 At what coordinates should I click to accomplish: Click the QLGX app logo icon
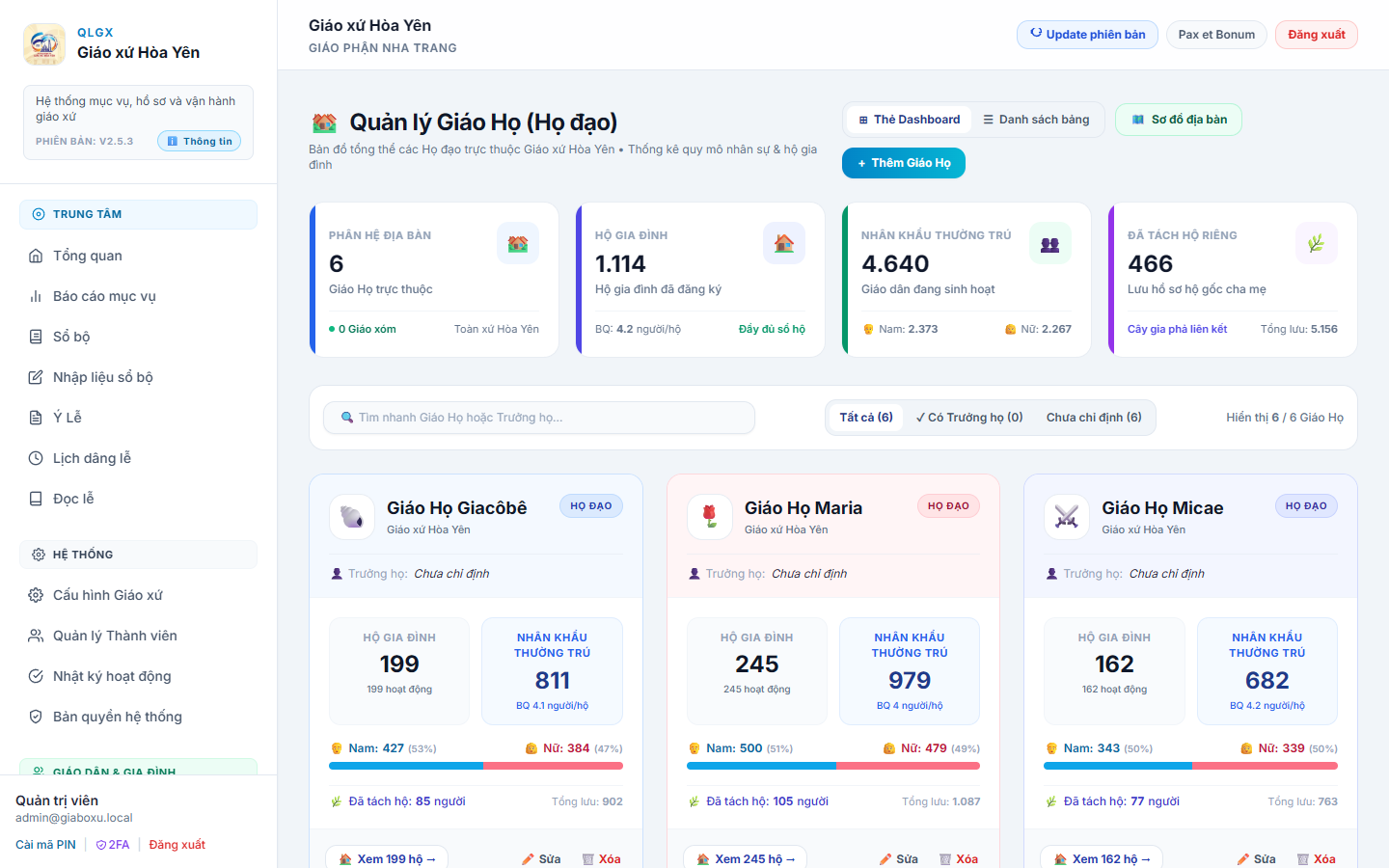[44, 44]
